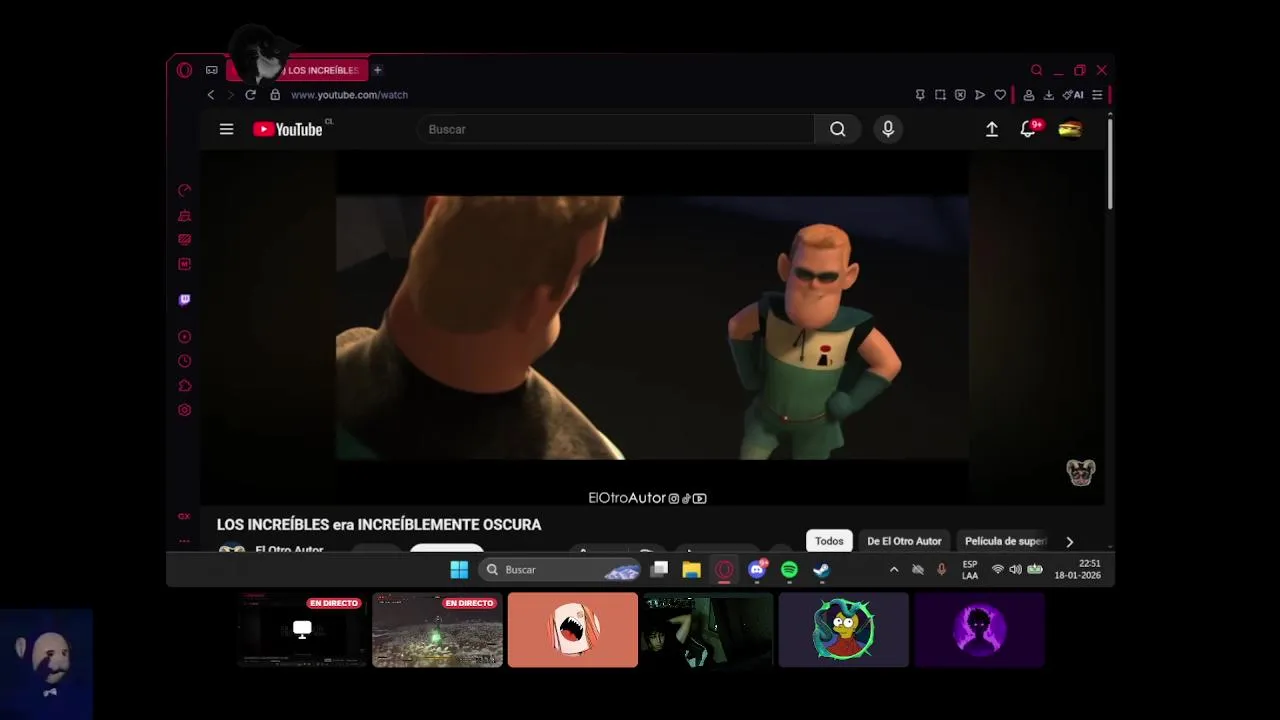Open volume control in system tray
1280x720 pixels.
[x=1015, y=570]
